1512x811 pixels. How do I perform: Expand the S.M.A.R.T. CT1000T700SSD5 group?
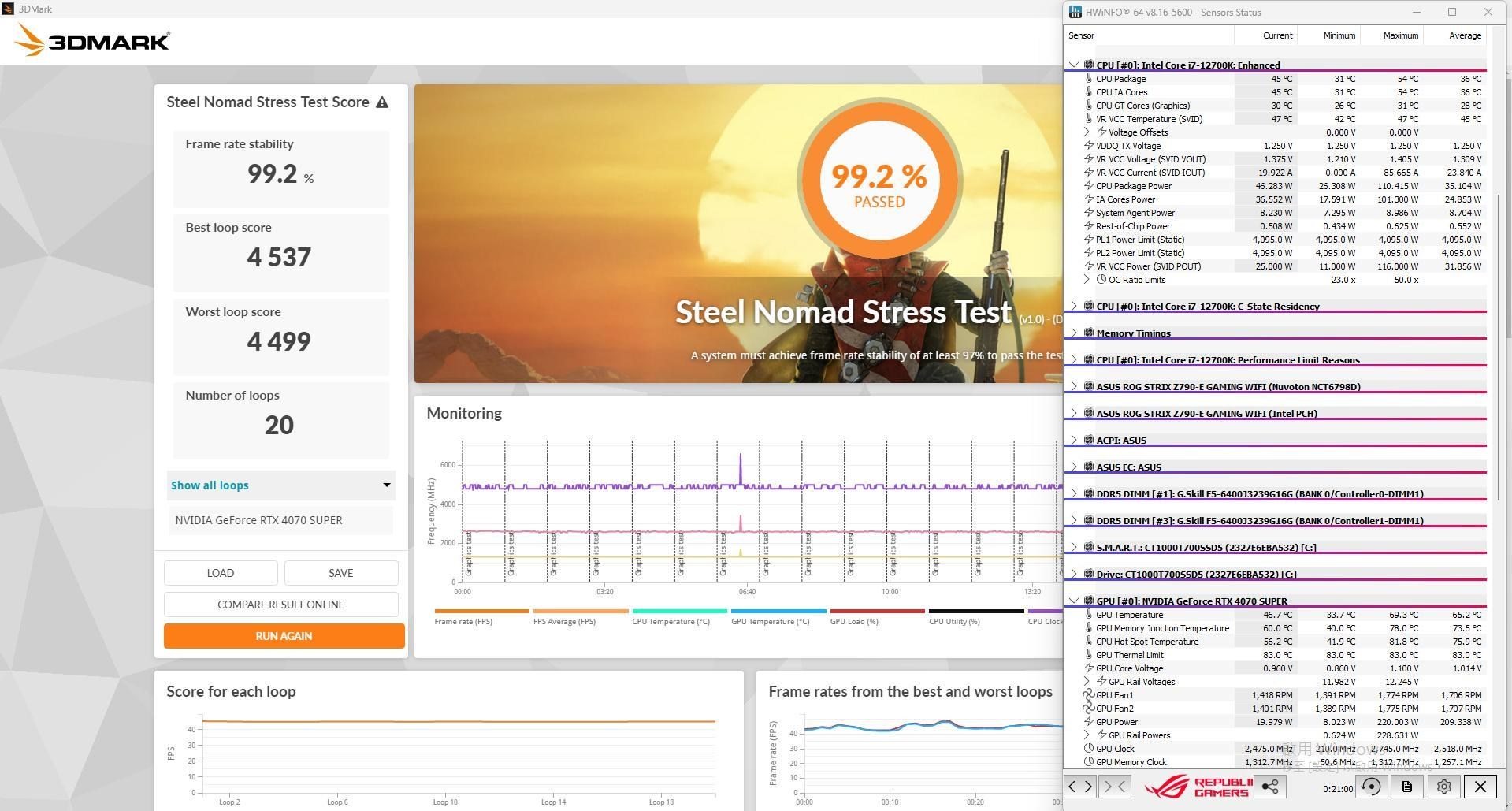(1074, 548)
